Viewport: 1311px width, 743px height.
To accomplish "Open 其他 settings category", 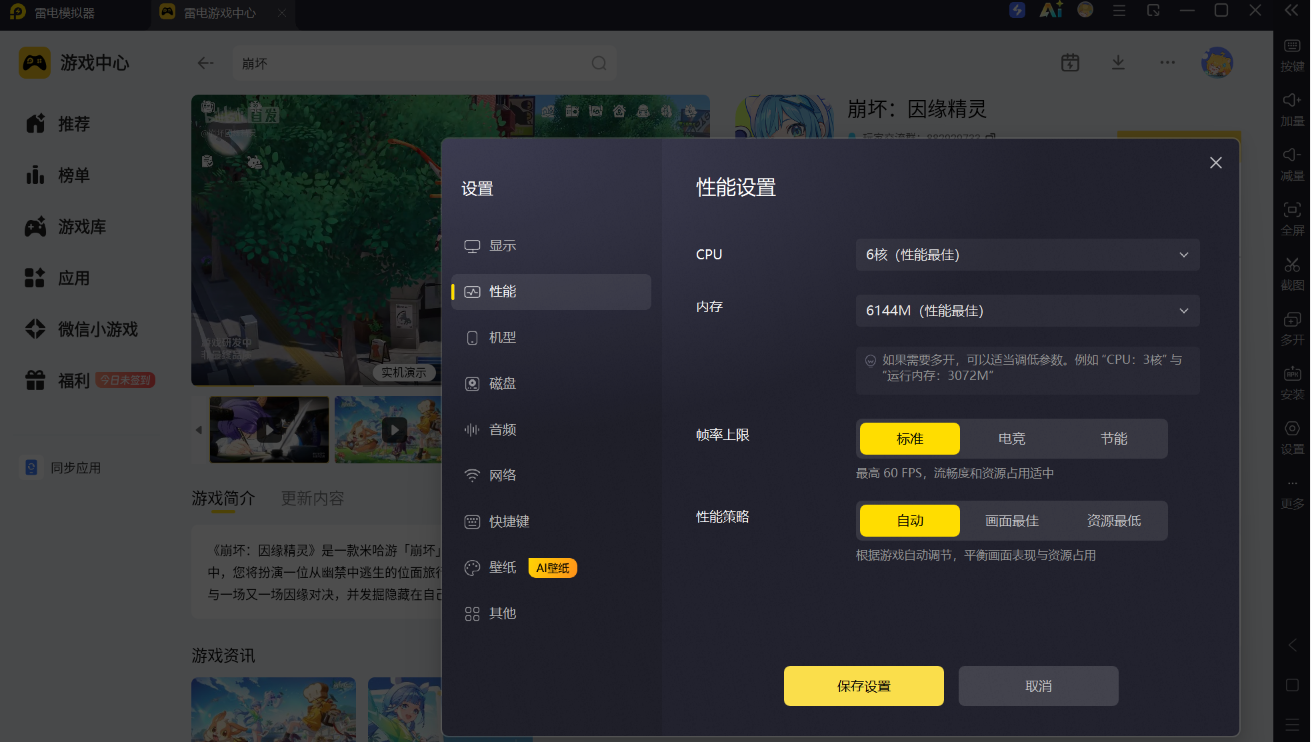I will click(551, 614).
